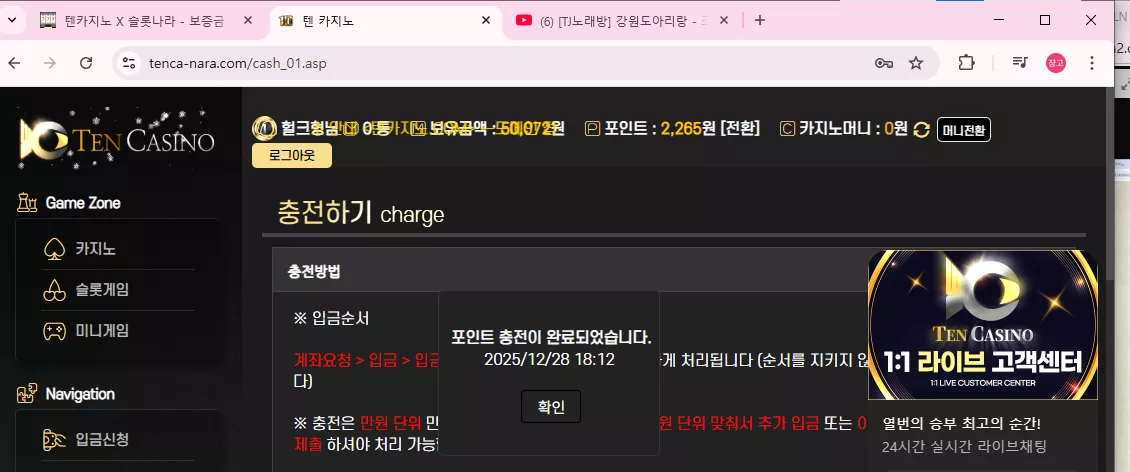Bookmark this page with the star

point(916,63)
